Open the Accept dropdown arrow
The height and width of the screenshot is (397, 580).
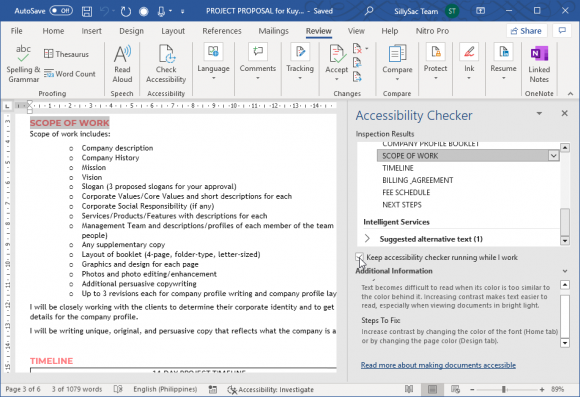[x=337, y=79]
